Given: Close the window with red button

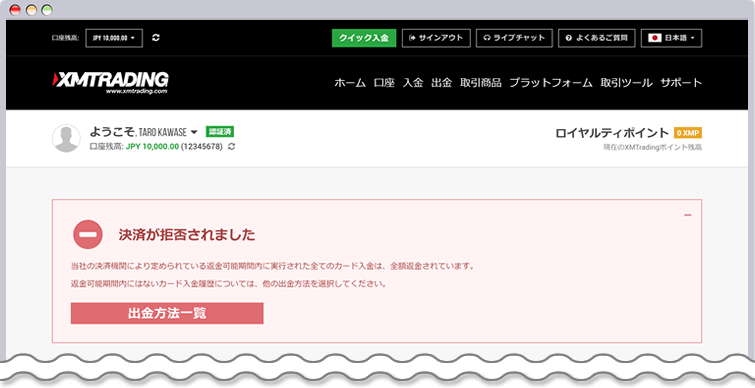Looking at the screenshot, I should pyautogui.click(x=15, y=10).
